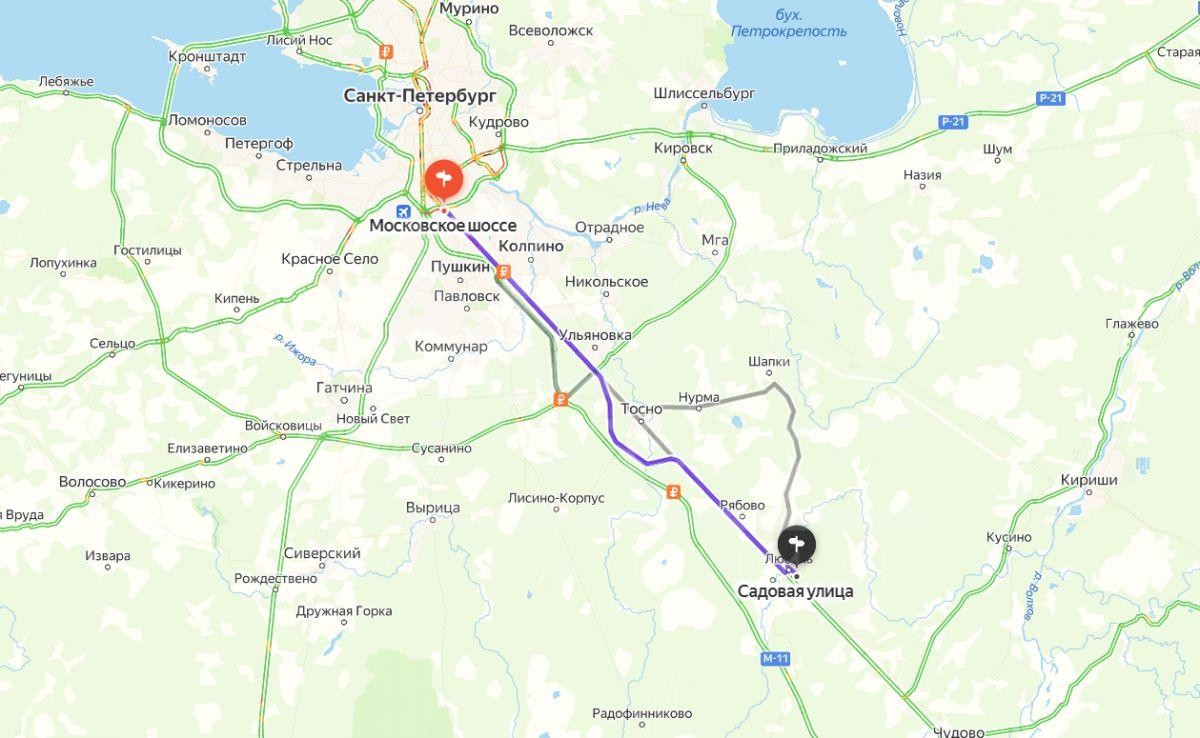Click the Тосно town label
Screen dimensions: 1200x738
coord(641,409)
